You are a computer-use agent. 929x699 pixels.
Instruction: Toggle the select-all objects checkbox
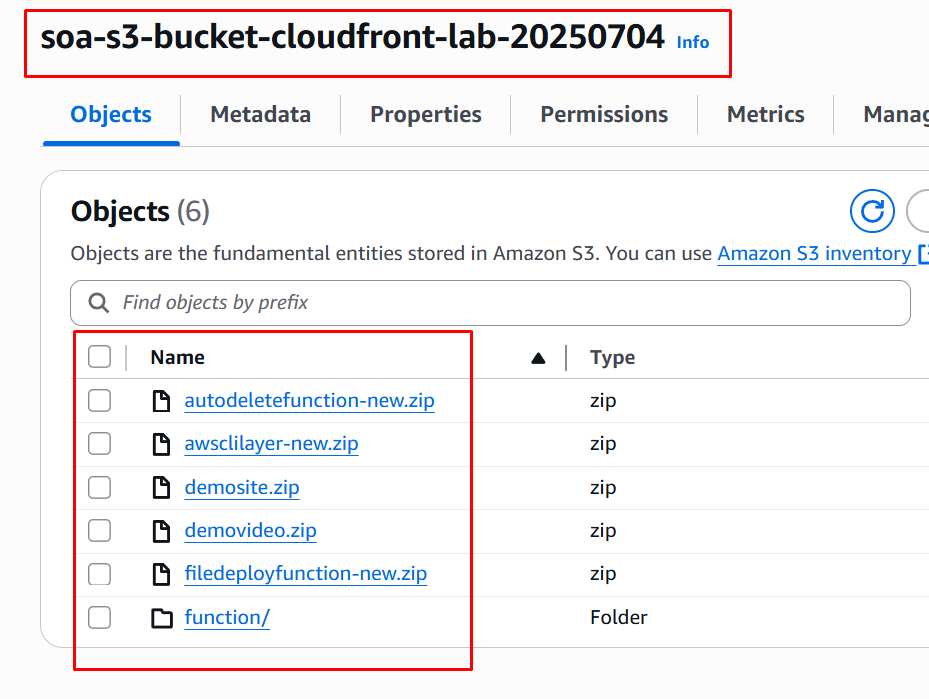(x=99, y=357)
